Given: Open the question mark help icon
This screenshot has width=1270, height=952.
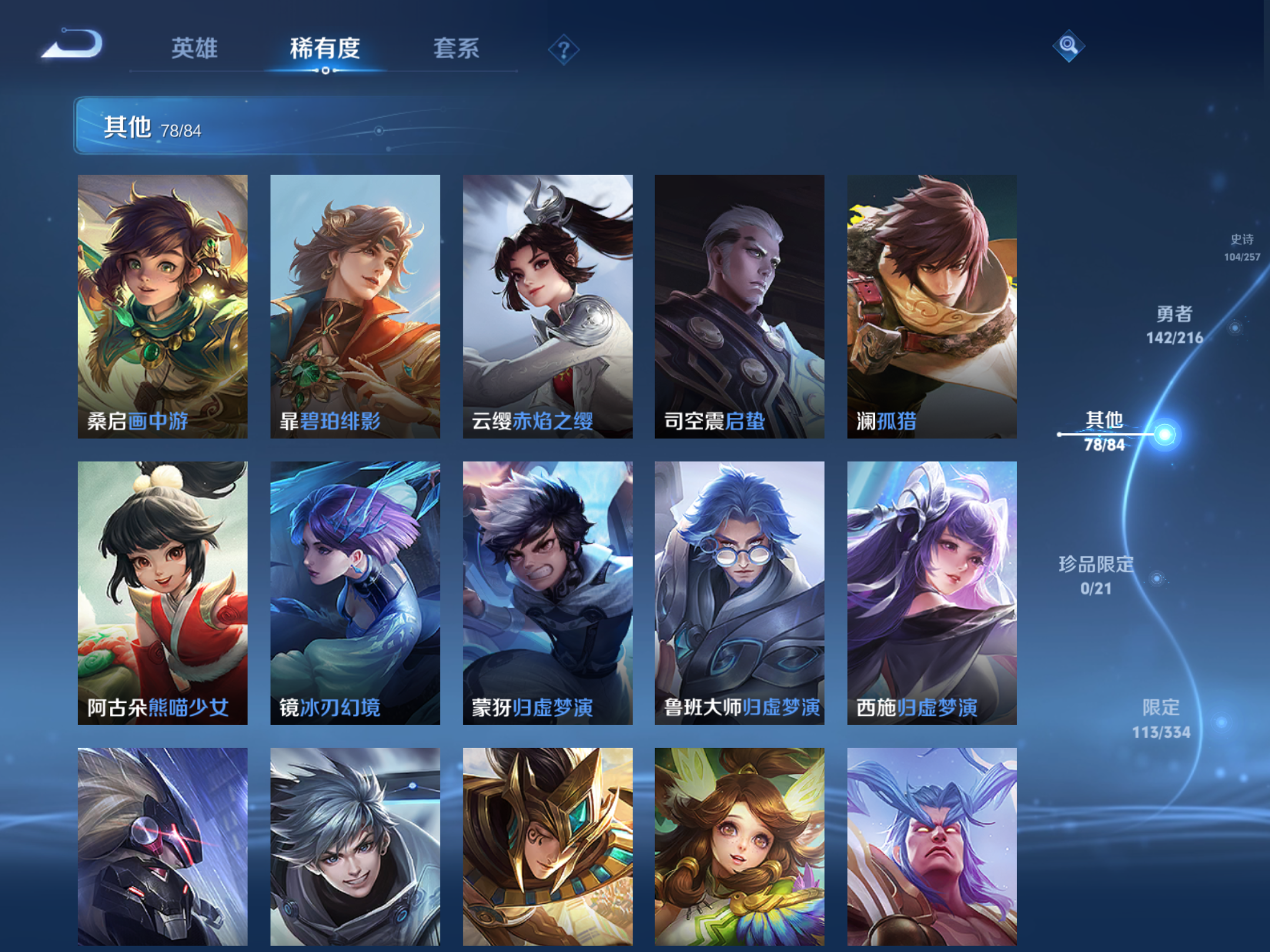Looking at the screenshot, I should [x=563, y=50].
